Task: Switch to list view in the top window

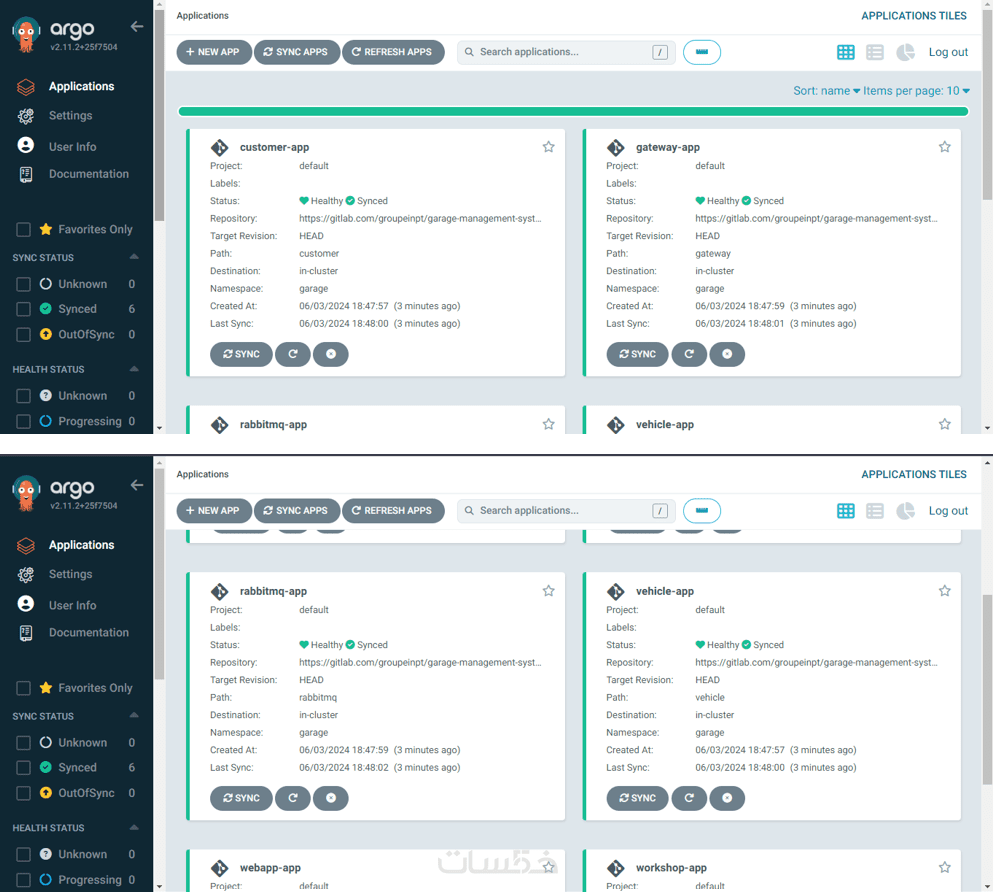Action: 874,52
